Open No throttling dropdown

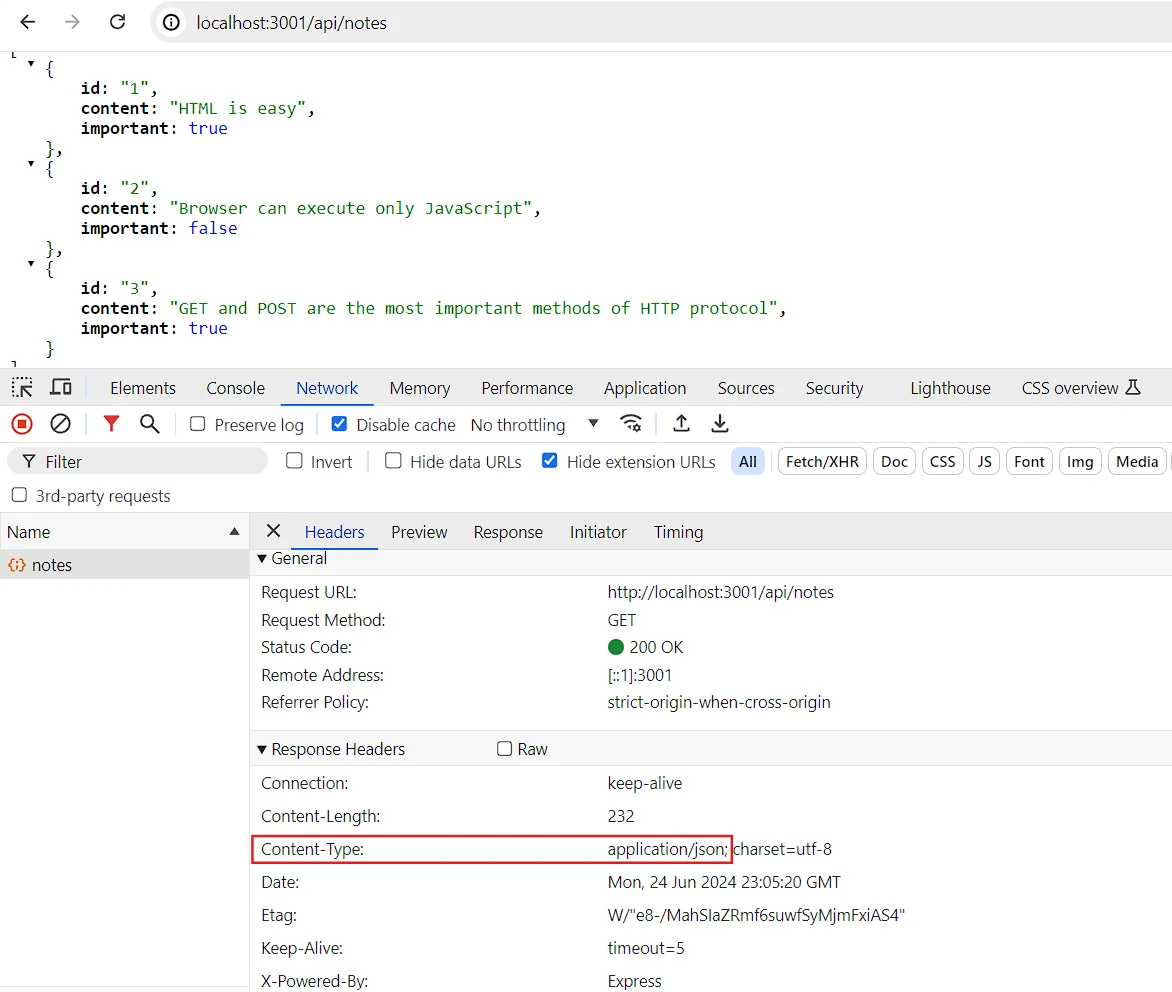535,425
